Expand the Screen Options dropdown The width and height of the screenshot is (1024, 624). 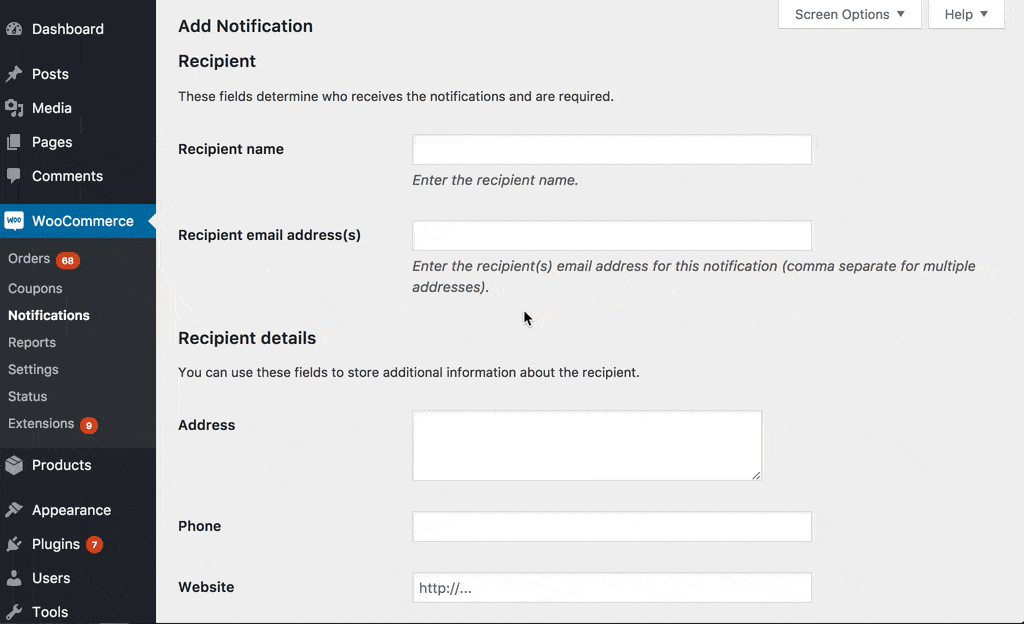click(850, 14)
